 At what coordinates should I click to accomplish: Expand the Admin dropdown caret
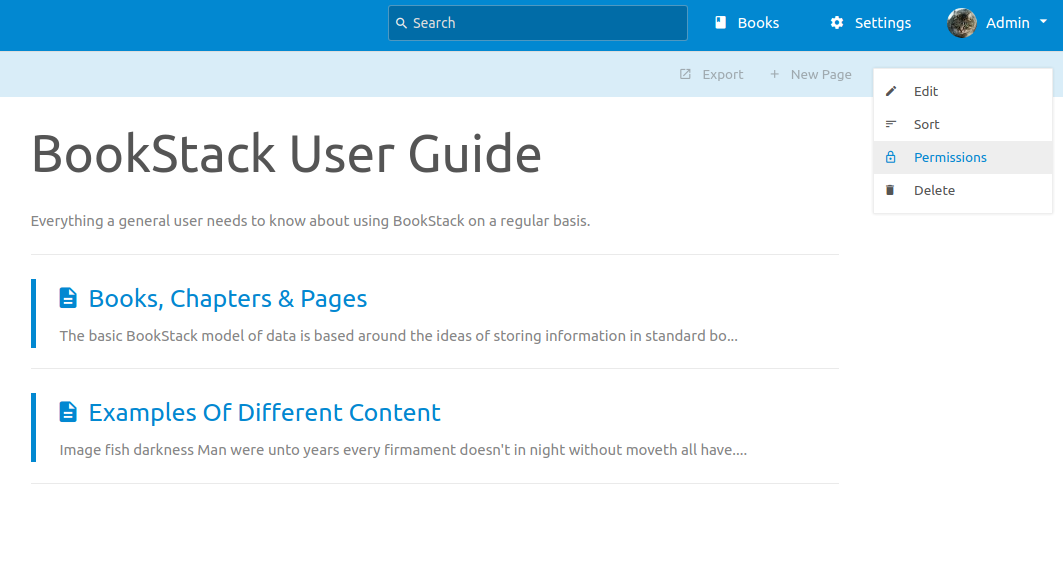pyautogui.click(x=1043, y=22)
